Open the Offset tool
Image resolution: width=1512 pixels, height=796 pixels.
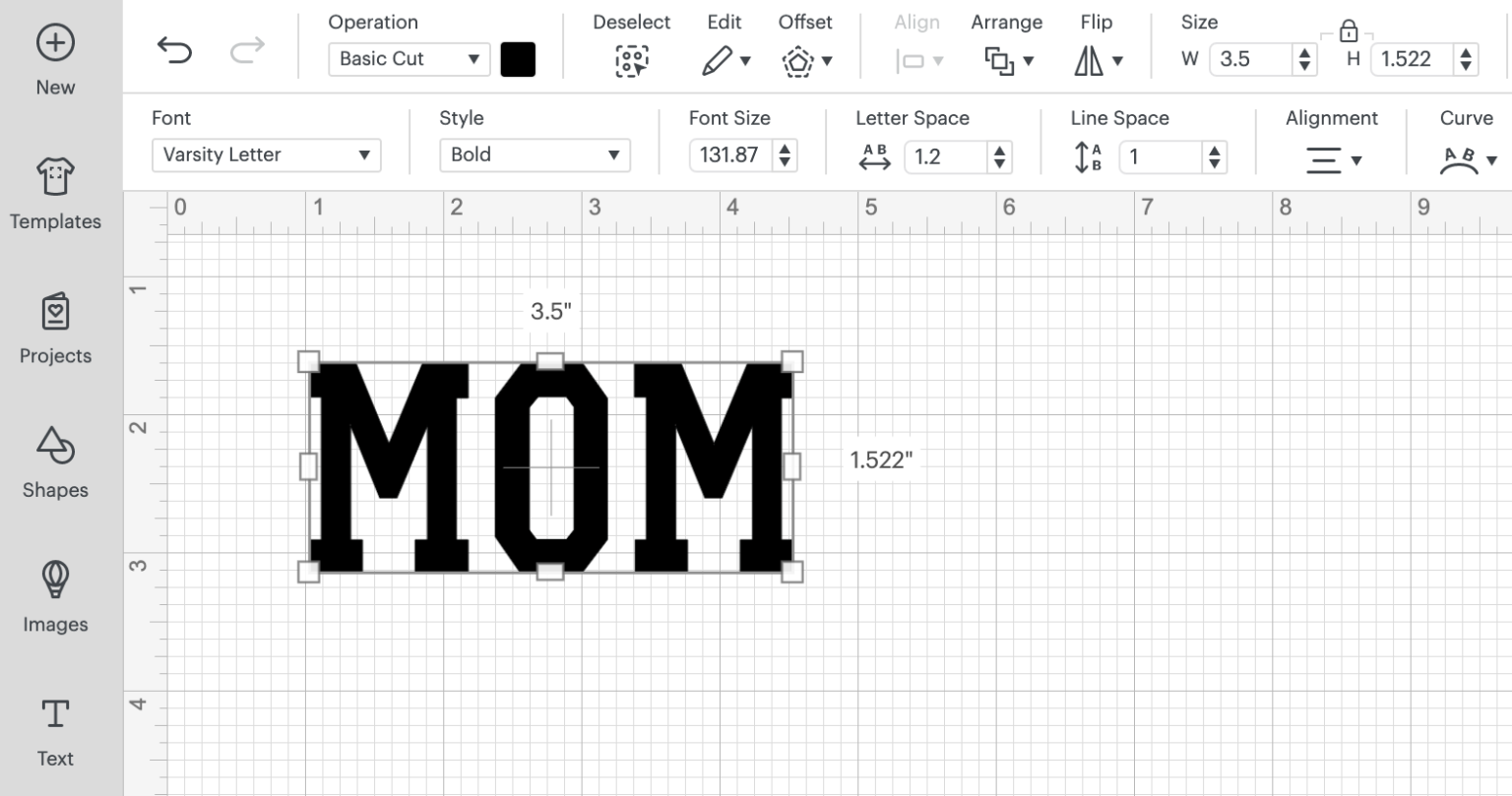click(805, 62)
